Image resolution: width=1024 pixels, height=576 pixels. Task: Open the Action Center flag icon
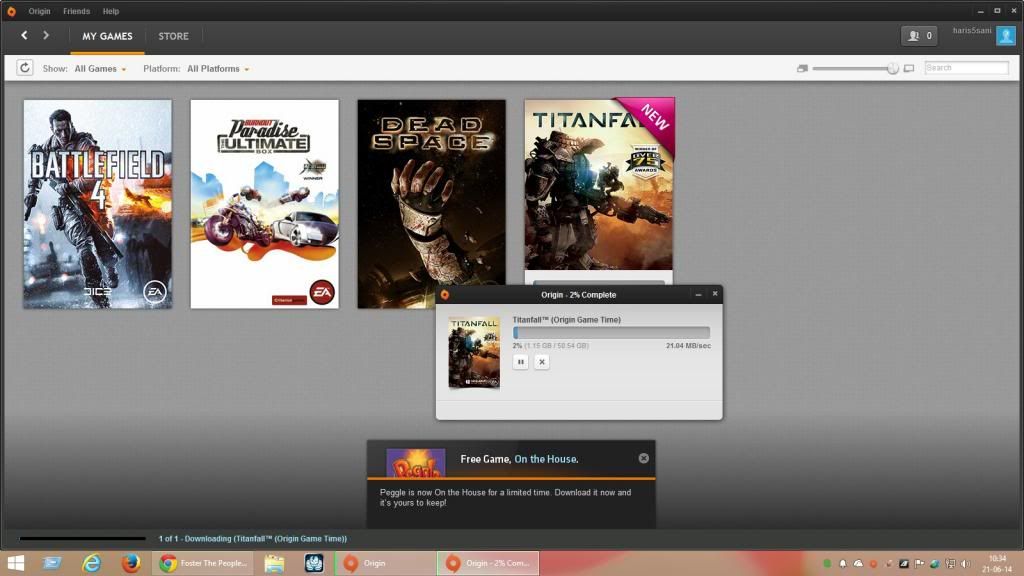[x=919, y=563]
